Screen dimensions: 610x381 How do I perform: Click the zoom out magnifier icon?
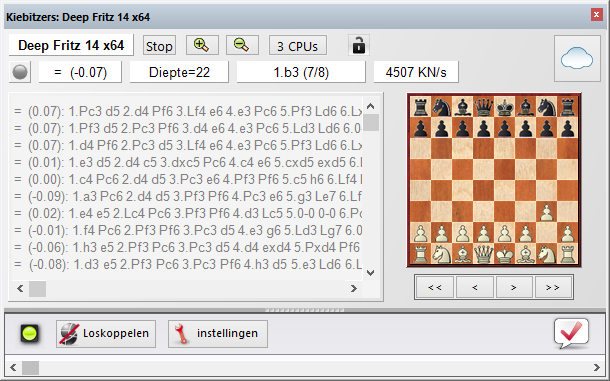(x=242, y=45)
